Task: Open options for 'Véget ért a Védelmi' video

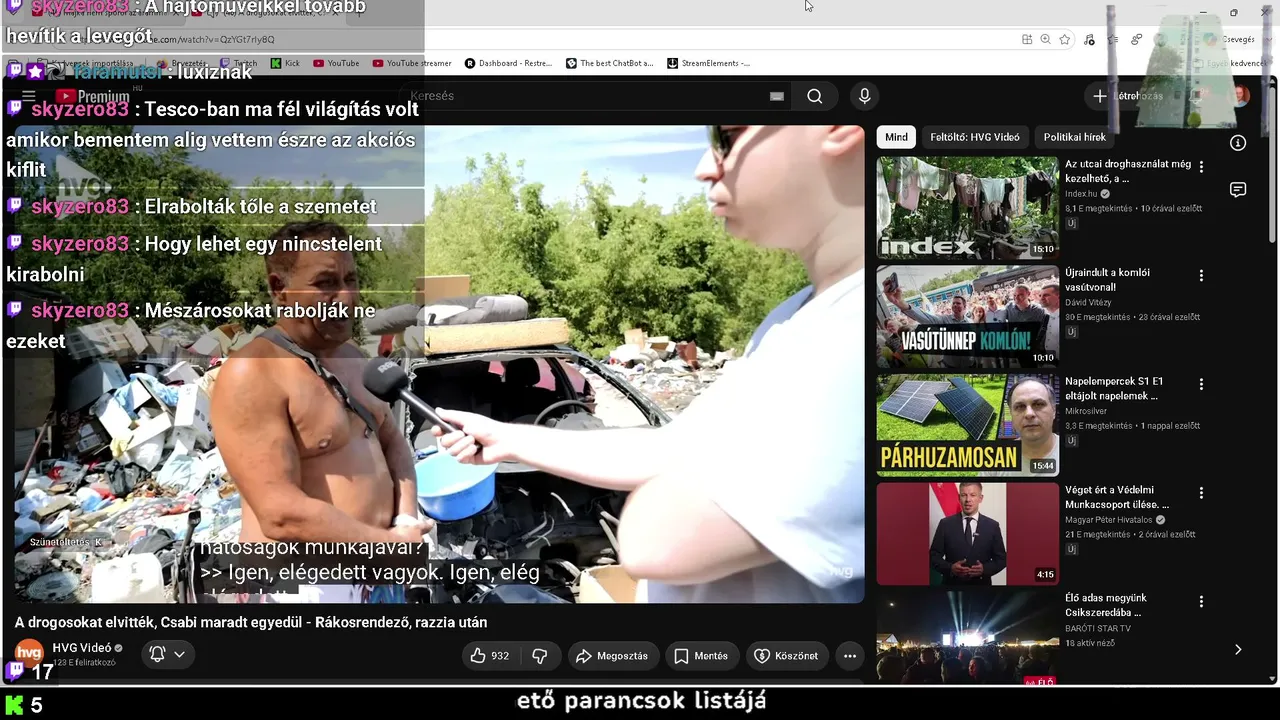Action: (1201, 493)
